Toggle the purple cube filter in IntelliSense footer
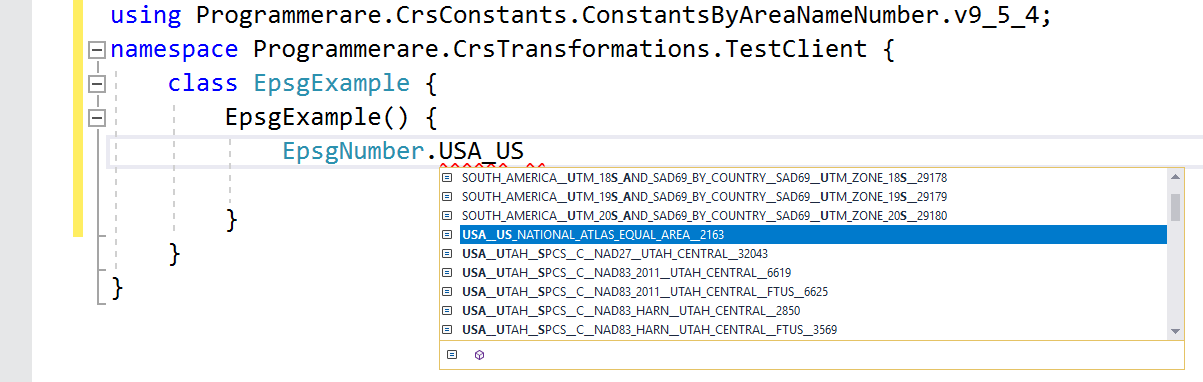This screenshot has height=382, width=1203. (479, 355)
